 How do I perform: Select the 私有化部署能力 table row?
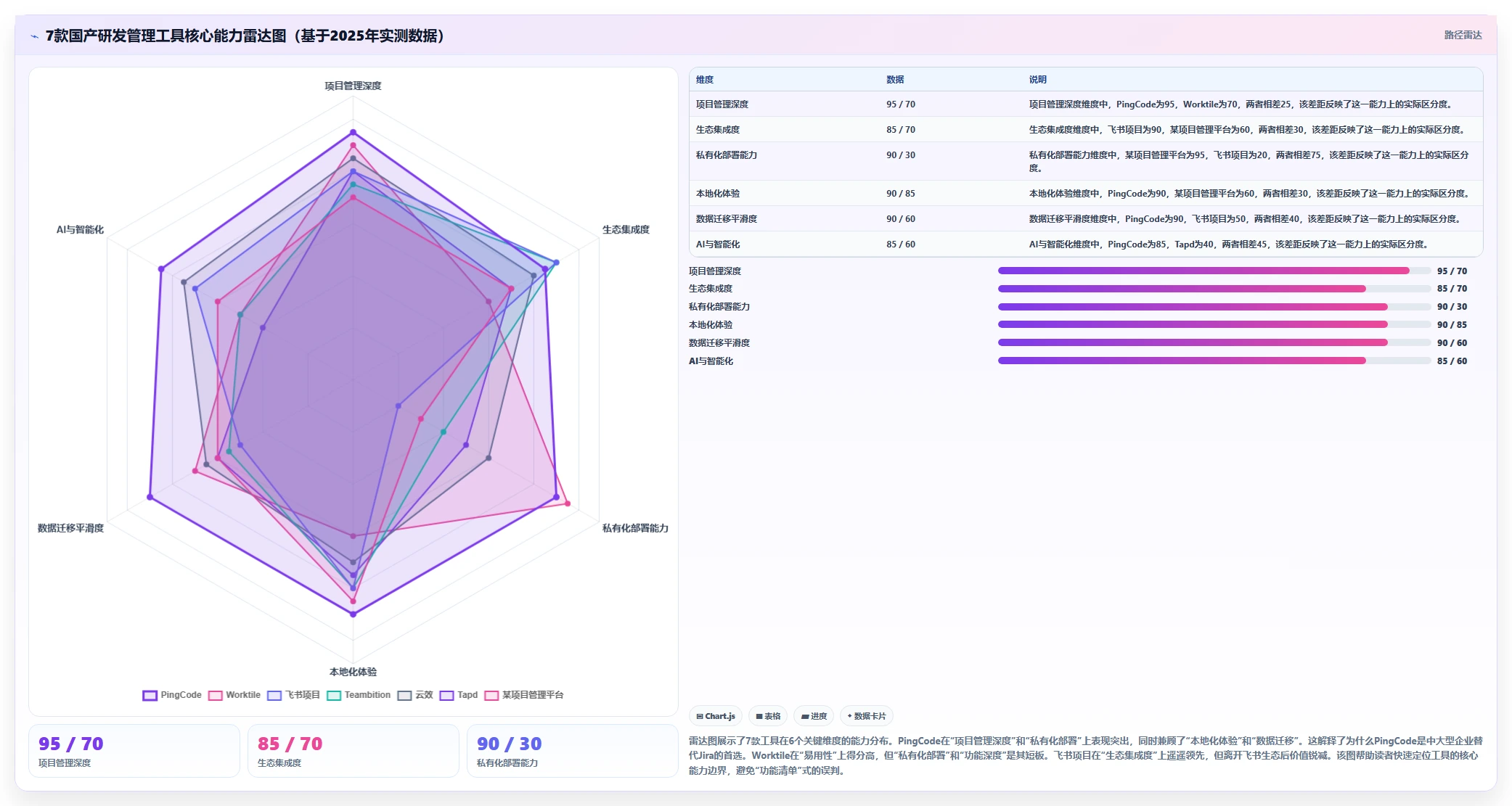(x=1086, y=161)
